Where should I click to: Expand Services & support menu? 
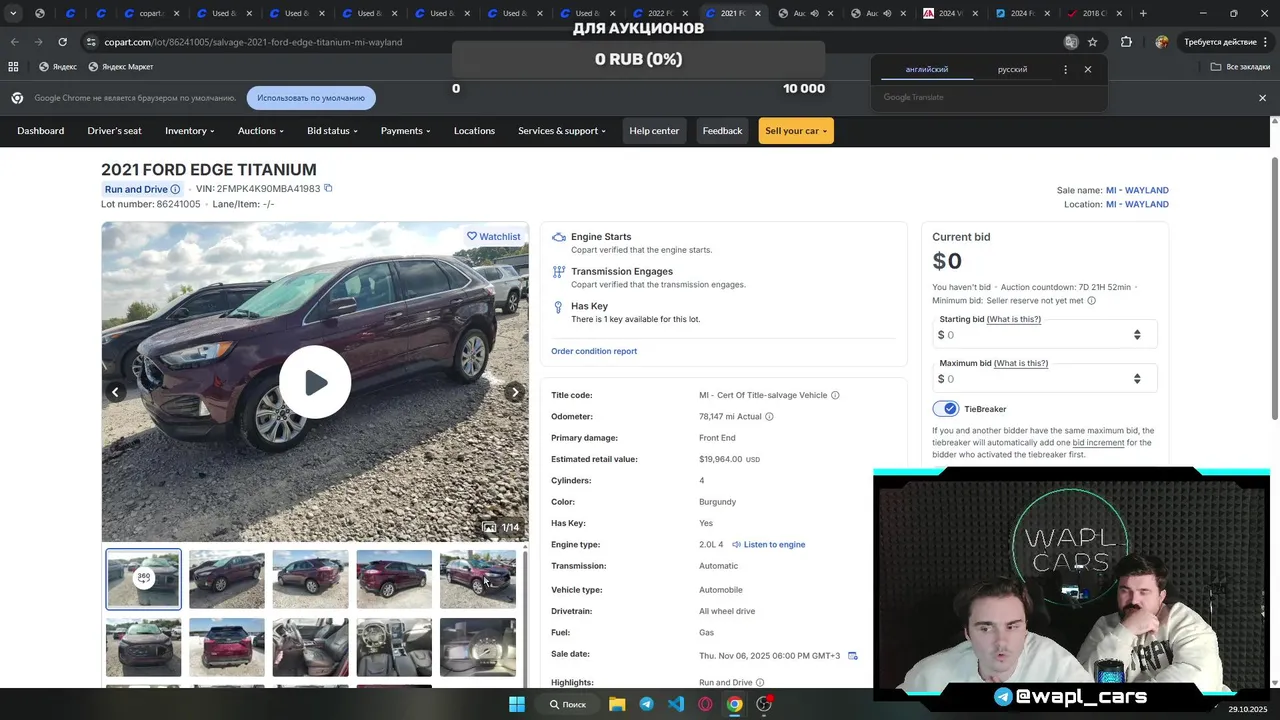[561, 131]
